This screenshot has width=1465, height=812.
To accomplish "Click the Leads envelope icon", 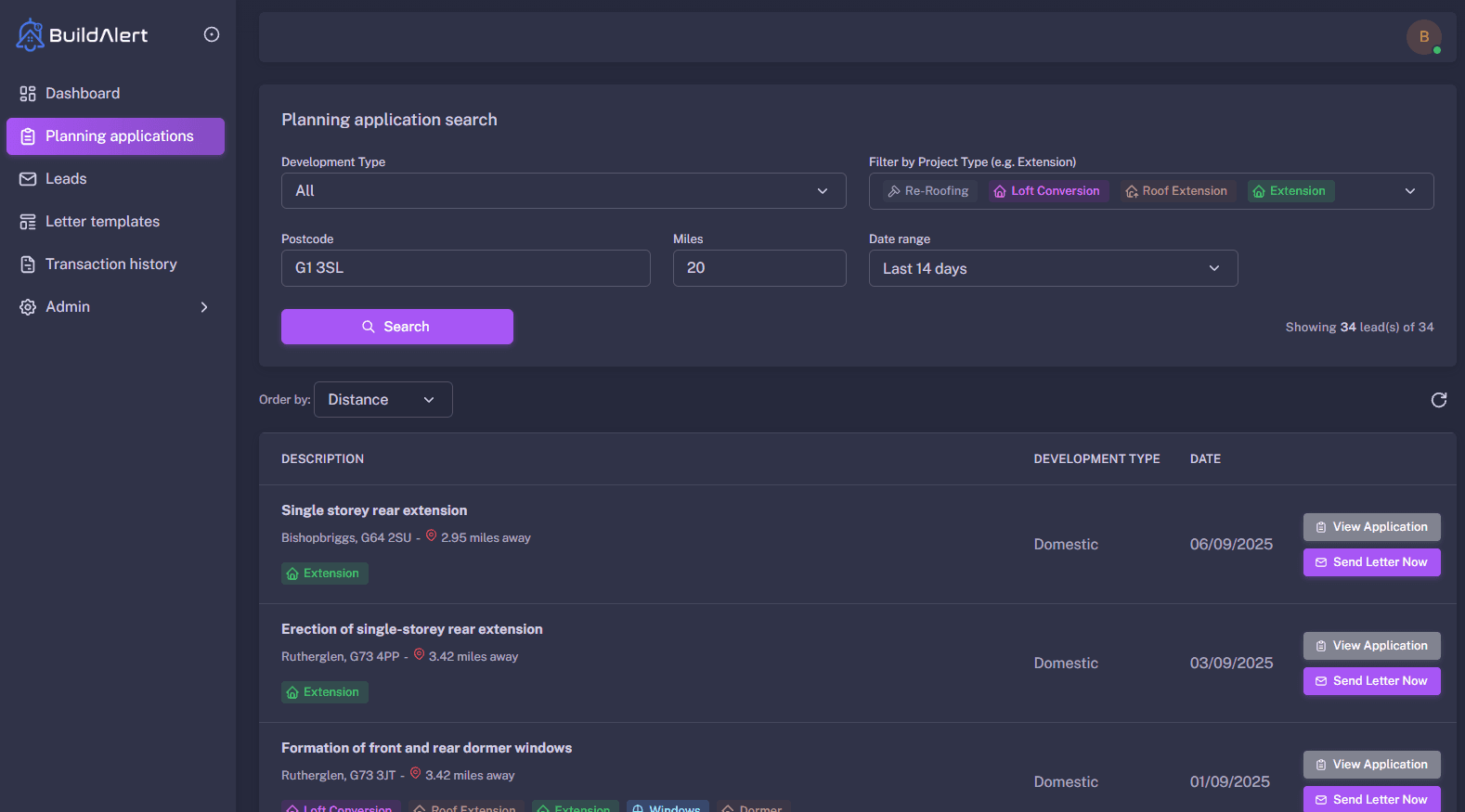I will pos(28,179).
